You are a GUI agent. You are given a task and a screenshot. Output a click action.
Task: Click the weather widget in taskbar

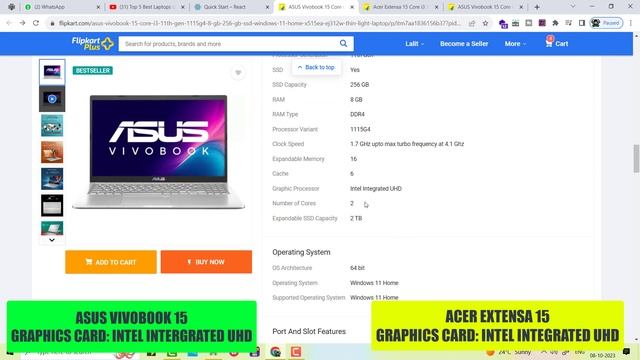pos(509,351)
